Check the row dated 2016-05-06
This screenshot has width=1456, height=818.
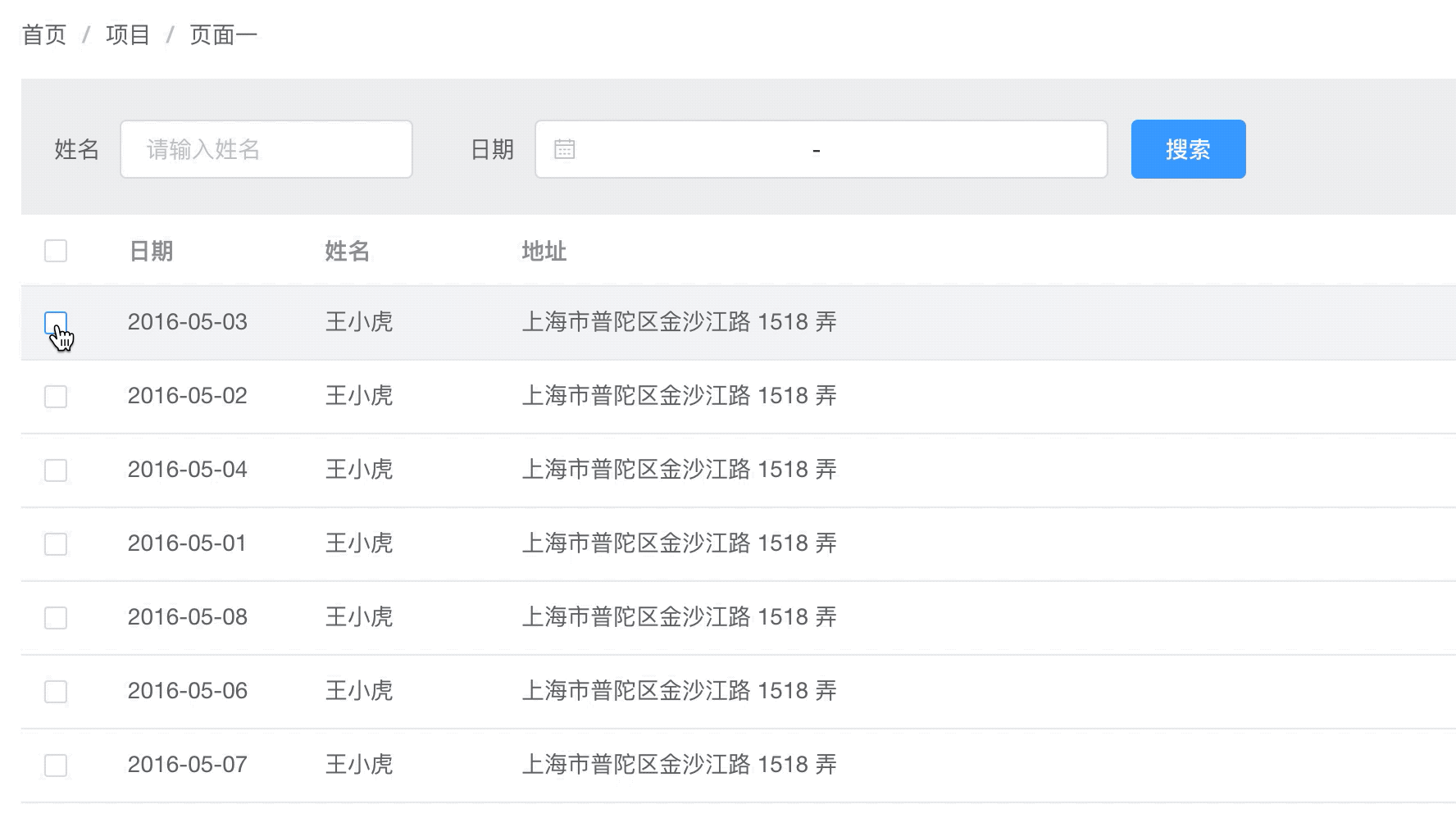[x=56, y=692]
